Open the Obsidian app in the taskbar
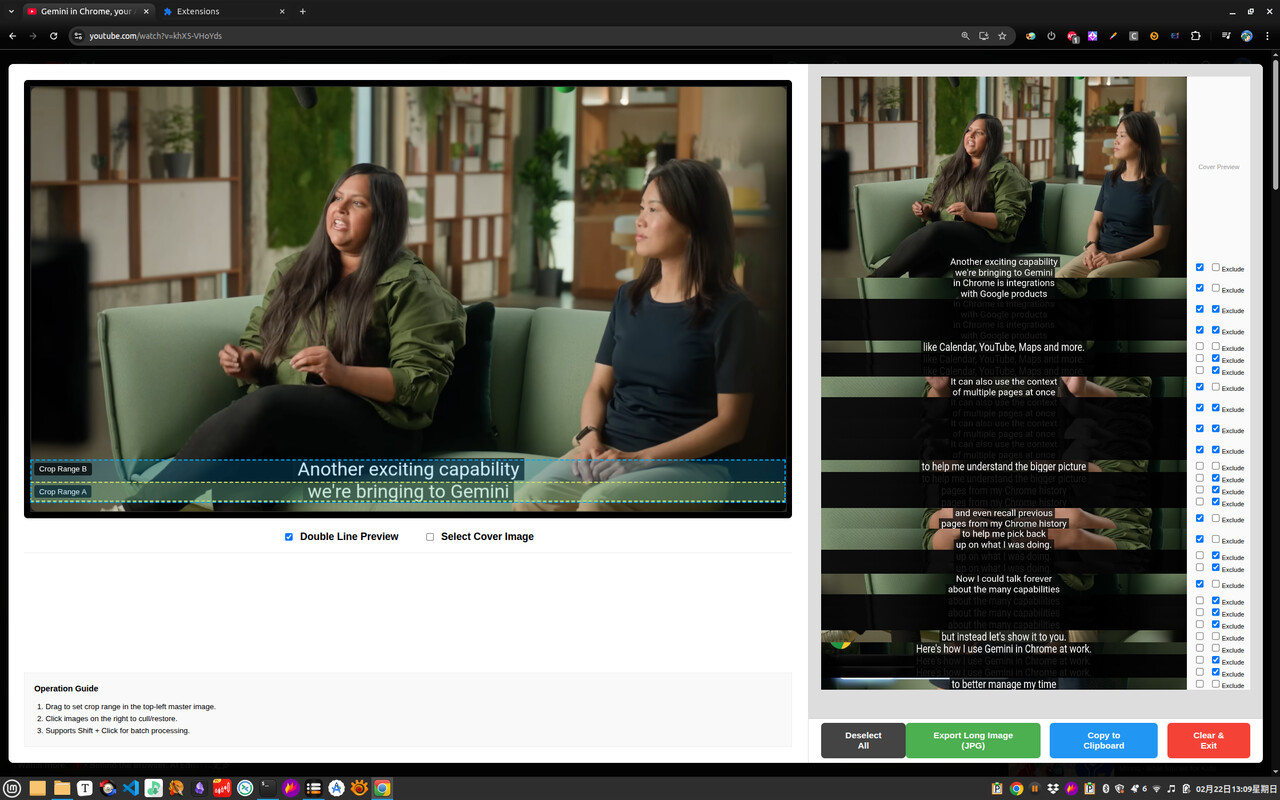 [x=199, y=788]
